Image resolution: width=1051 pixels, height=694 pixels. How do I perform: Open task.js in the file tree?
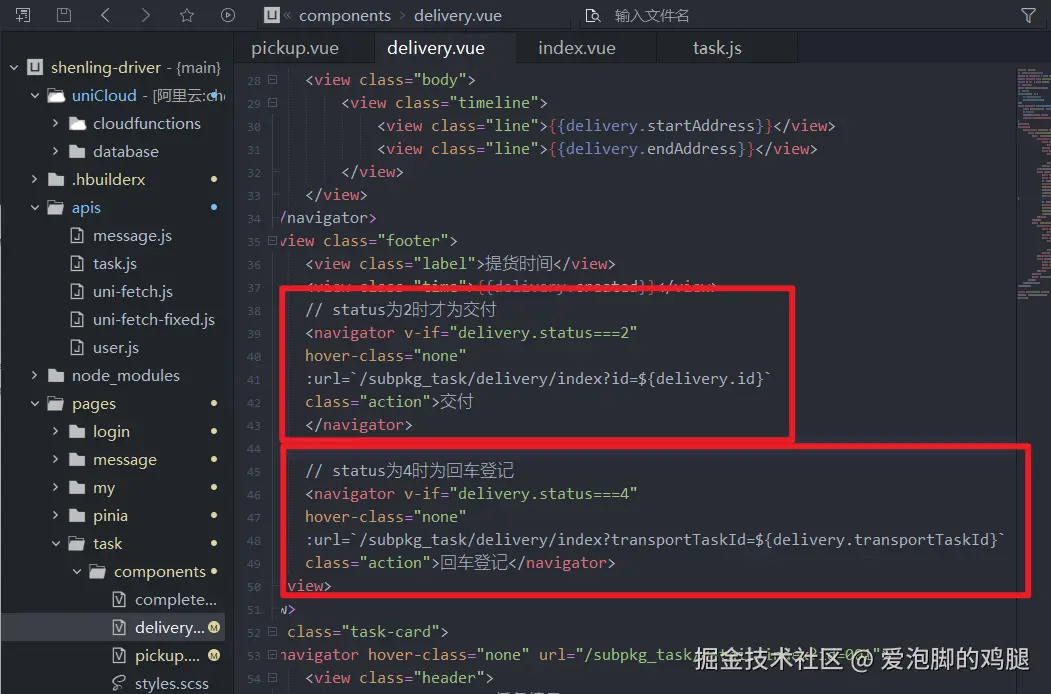tap(115, 264)
